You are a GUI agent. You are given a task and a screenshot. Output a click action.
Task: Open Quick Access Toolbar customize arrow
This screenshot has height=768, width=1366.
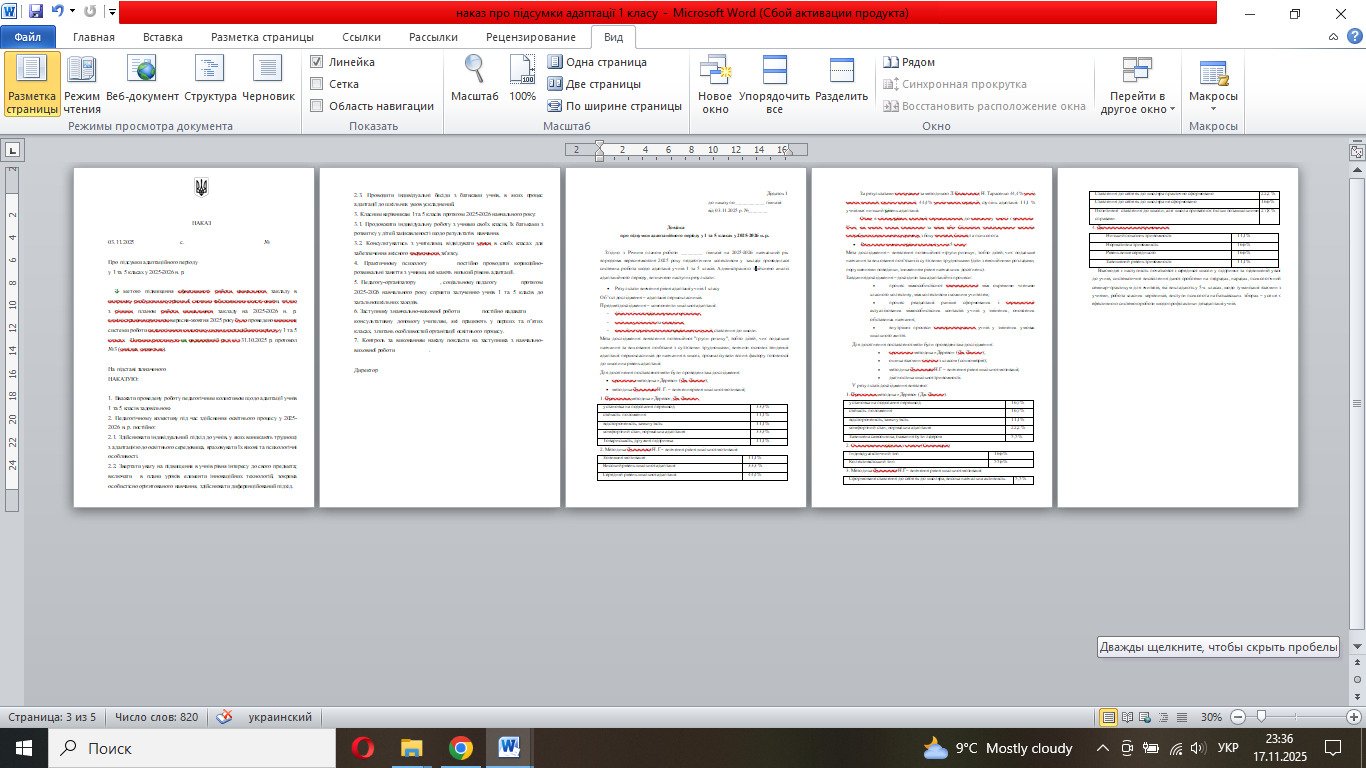click(x=110, y=14)
